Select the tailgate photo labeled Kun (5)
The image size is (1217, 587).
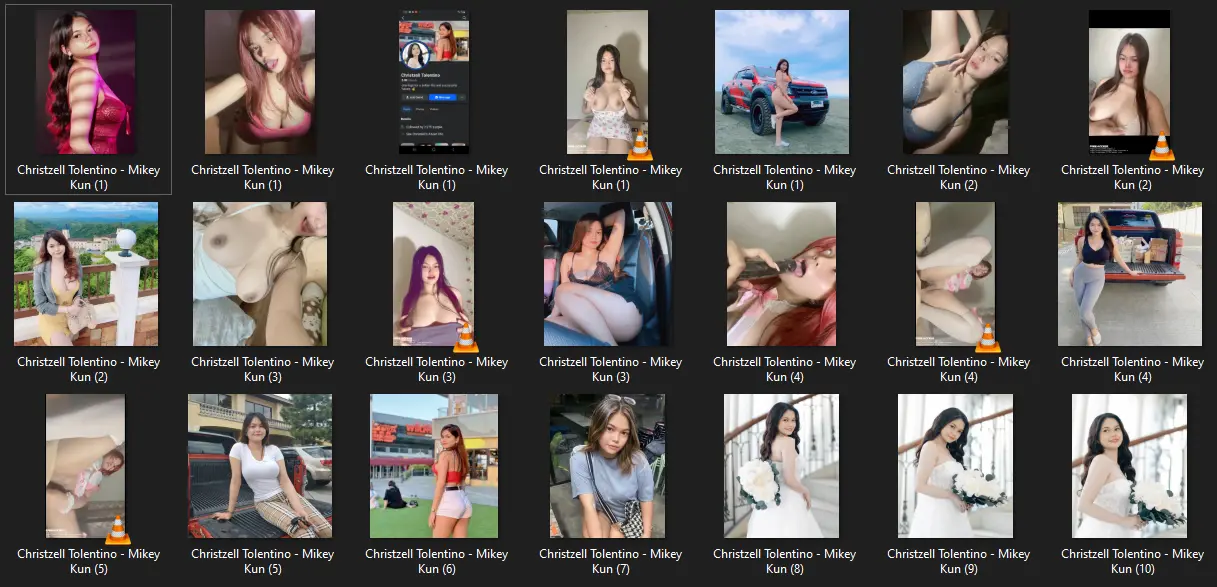tap(260, 466)
